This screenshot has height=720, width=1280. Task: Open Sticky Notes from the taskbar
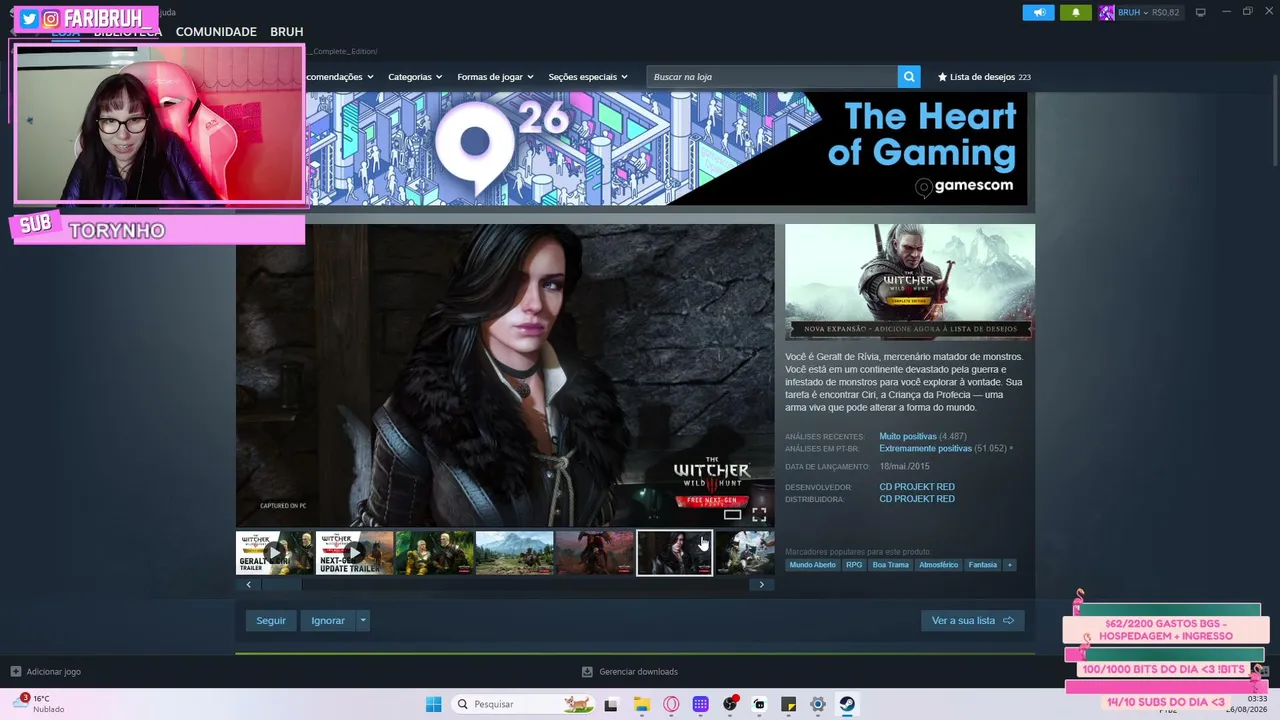click(x=788, y=704)
